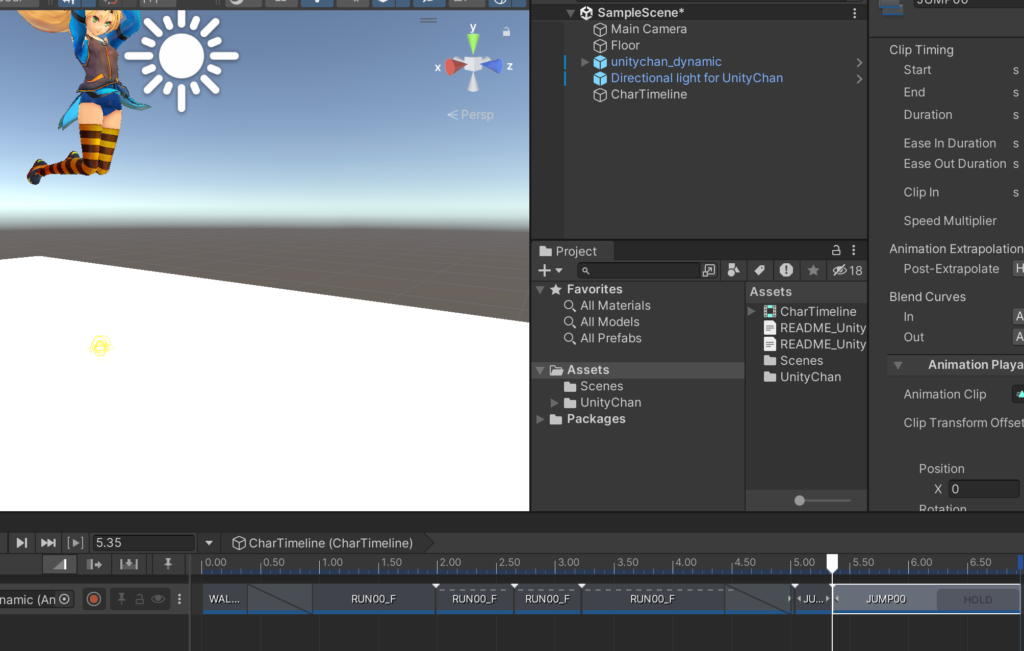Save the search with the star icon
The width and height of the screenshot is (1024, 651).
pyautogui.click(x=813, y=270)
